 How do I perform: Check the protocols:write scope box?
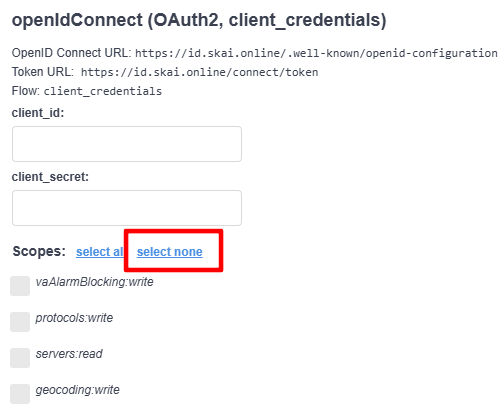pos(20,322)
